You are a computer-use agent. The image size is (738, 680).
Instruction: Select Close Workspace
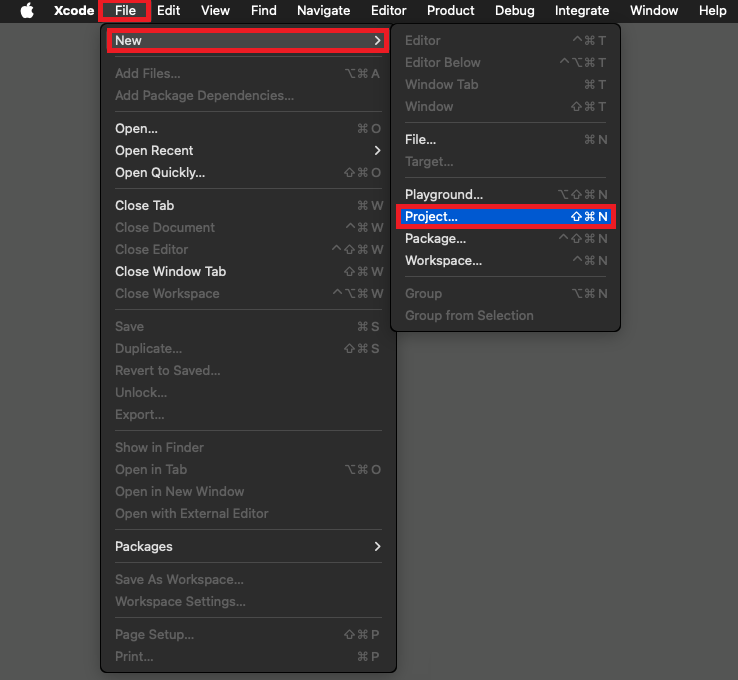248,294
